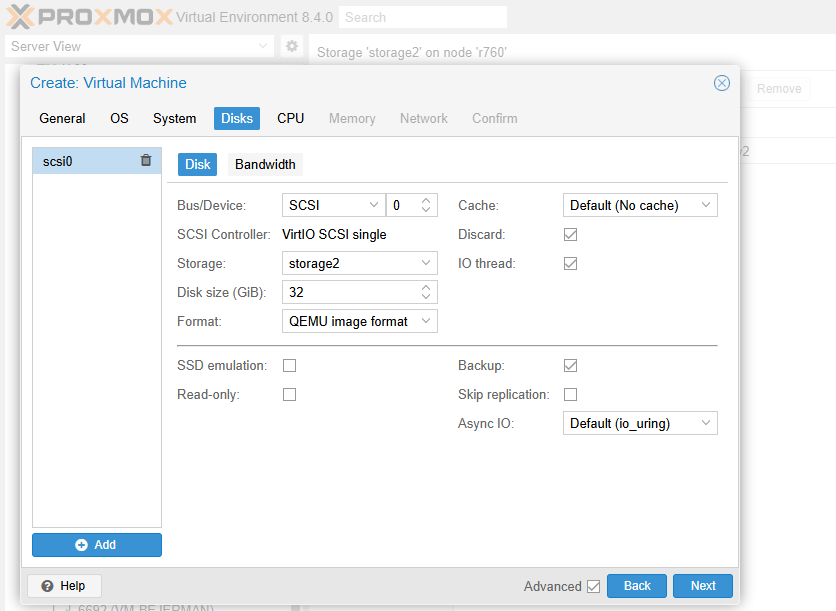The image size is (836, 611).
Task: Open the Format dropdown
Action: point(425,321)
